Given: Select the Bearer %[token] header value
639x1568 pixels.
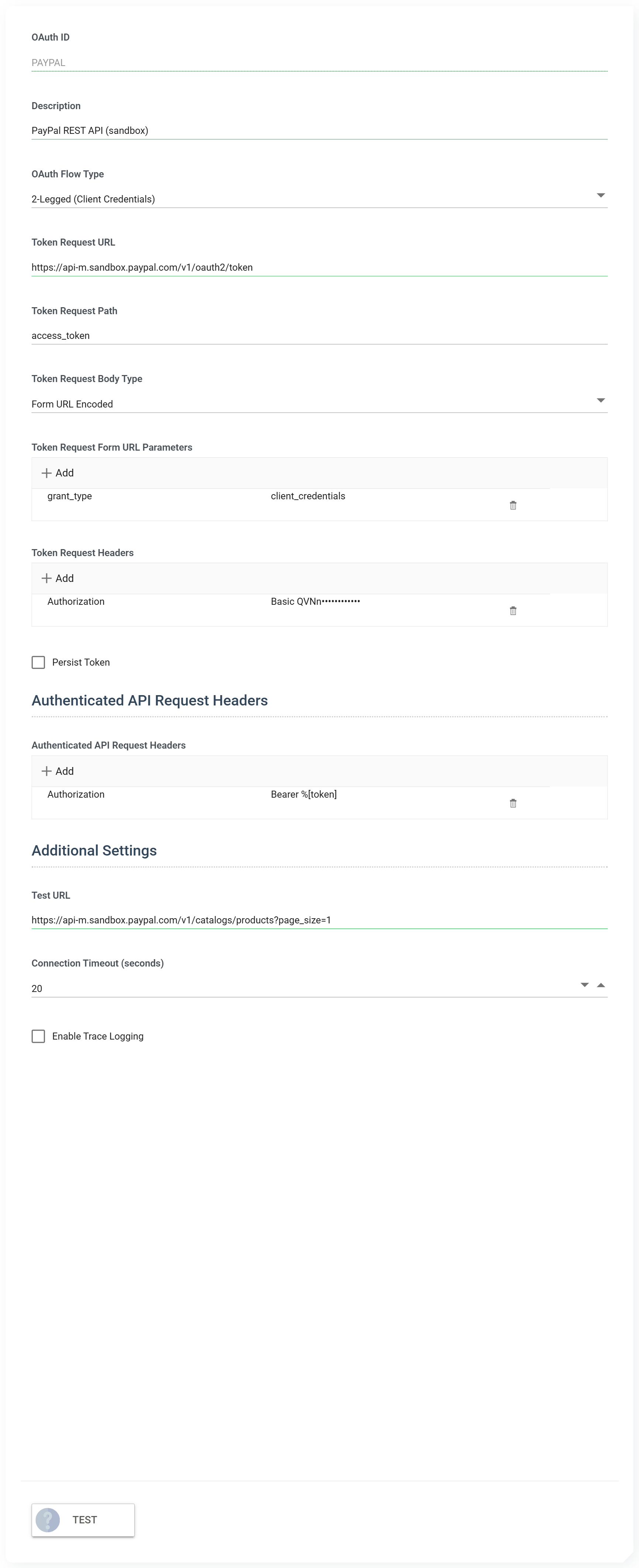Looking at the screenshot, I should tap(304, 794).
